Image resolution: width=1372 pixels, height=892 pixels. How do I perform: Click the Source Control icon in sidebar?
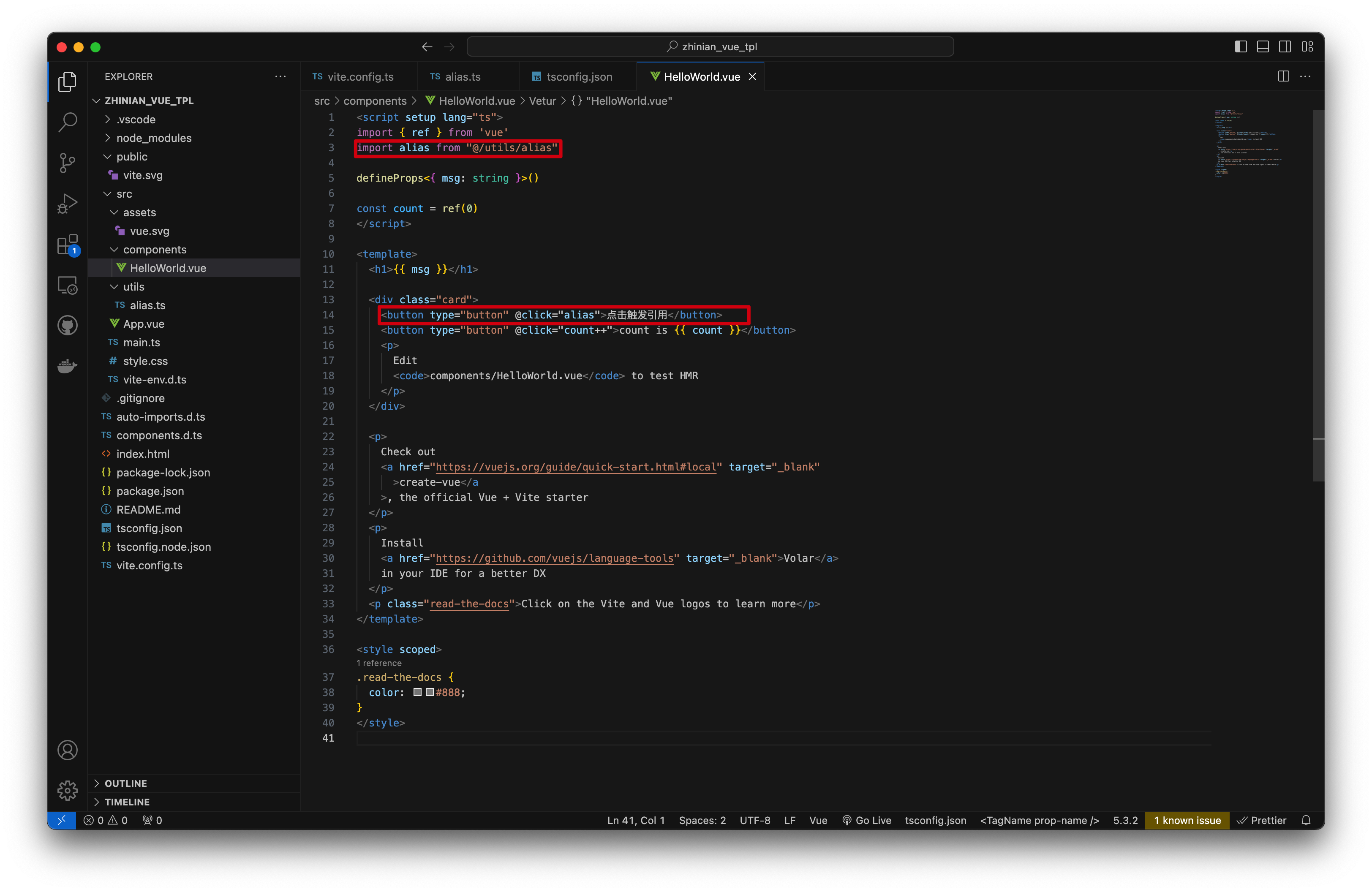click(x=67, y=162)
